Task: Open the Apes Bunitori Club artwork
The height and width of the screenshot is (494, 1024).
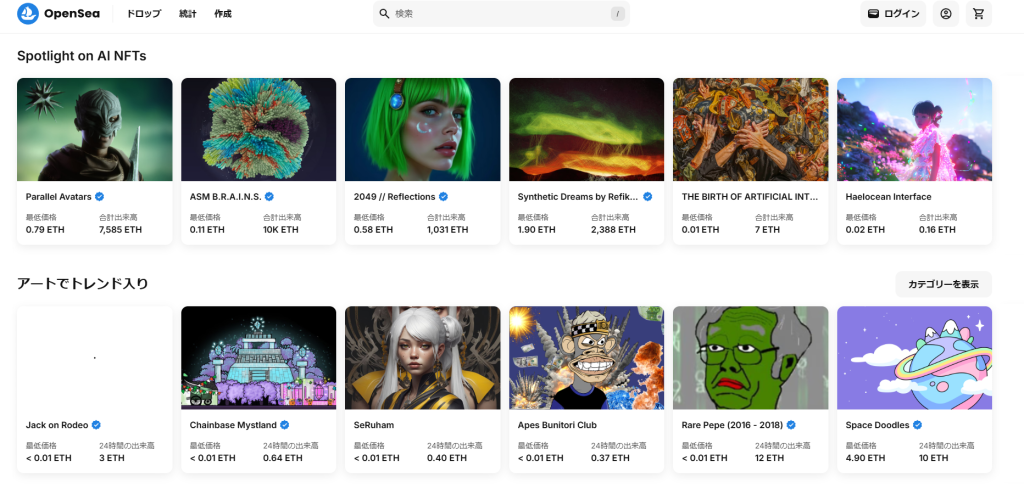Action: (x=586, y=357)
